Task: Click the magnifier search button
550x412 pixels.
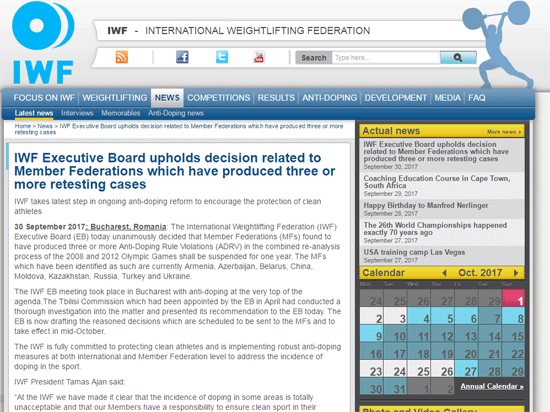Action: (x=458, y=58)
